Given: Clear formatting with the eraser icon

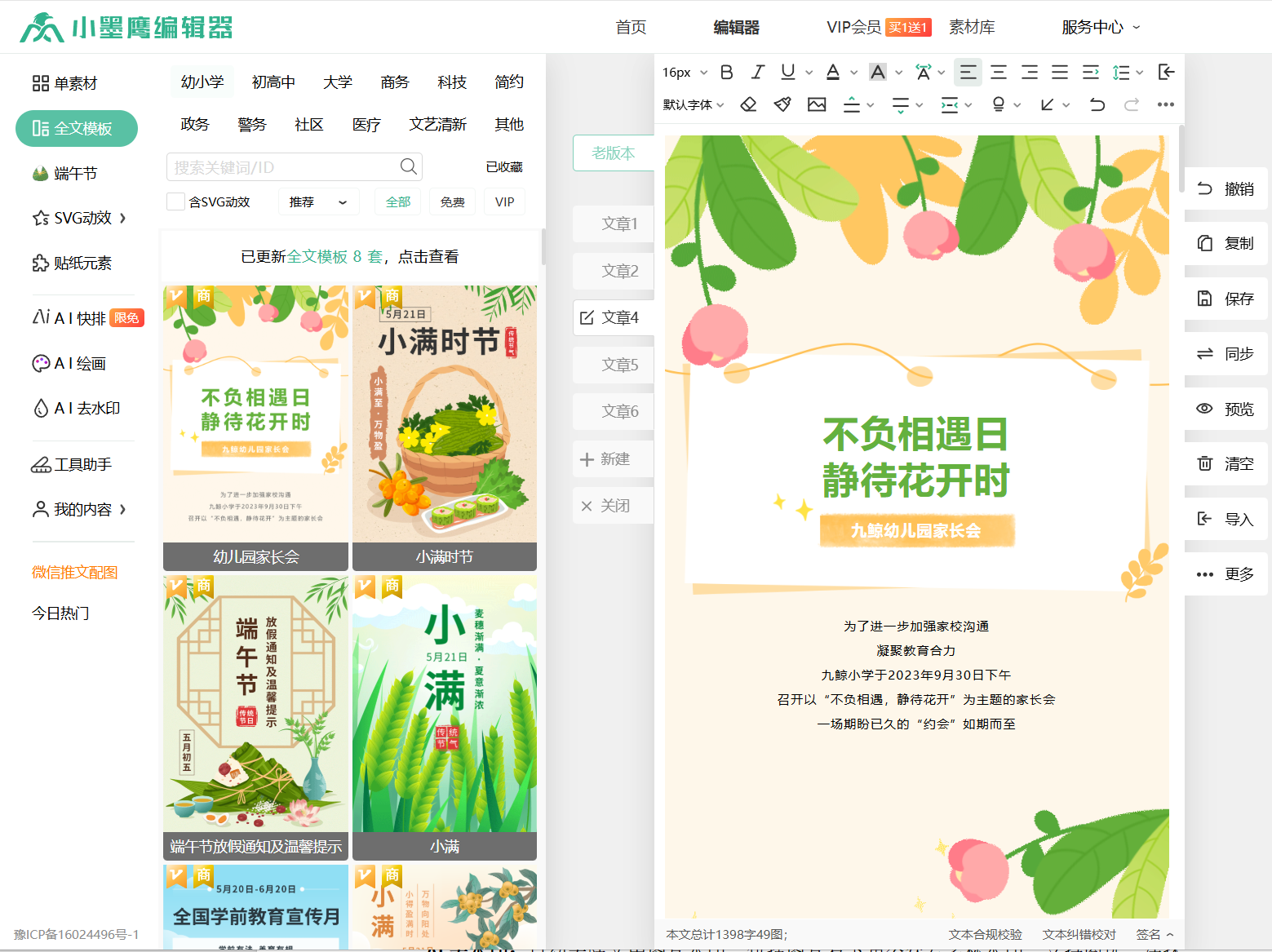Looking at the screenshot, I should [748, 104].
